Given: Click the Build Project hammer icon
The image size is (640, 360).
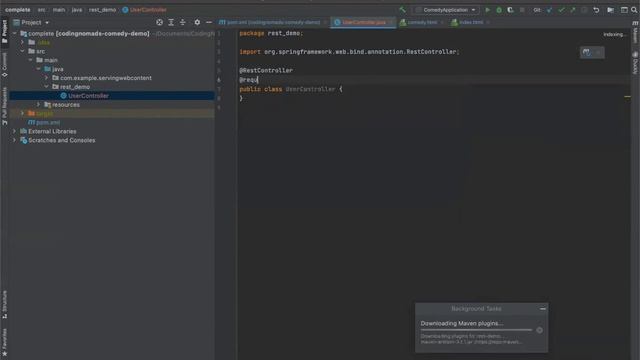Looking at the screenshot, I should 402,10.
